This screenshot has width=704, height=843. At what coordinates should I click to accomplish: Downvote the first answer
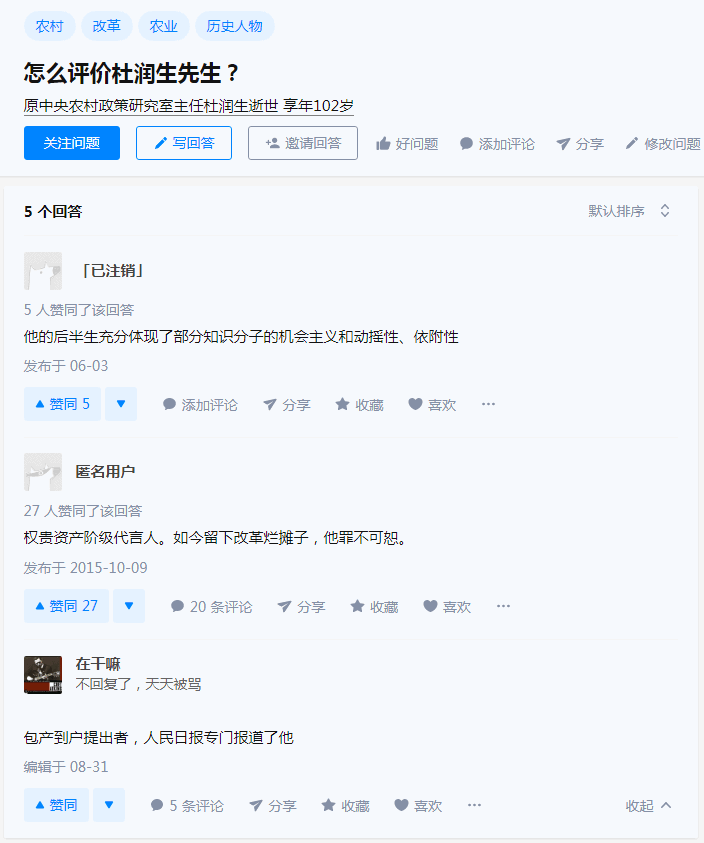121,404
